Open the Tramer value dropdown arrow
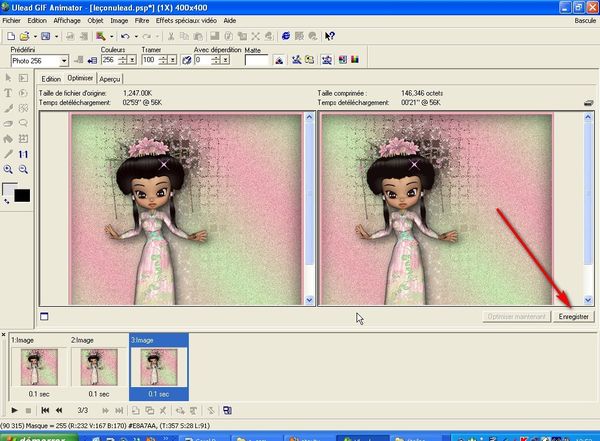This screenshot has width=600, height=441. coord(173,60)
